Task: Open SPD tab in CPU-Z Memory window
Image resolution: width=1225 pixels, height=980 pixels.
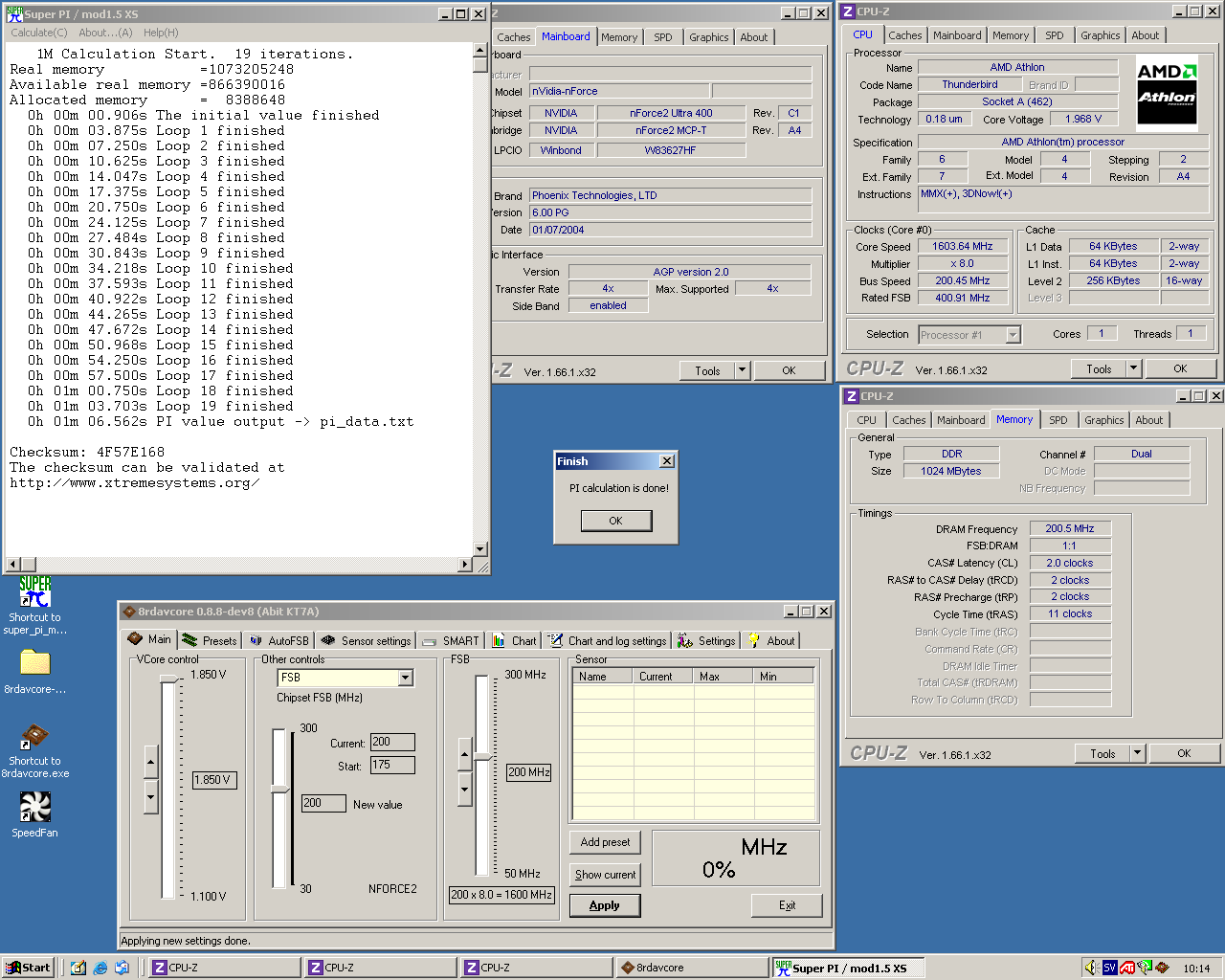Action: [x=1058, y=420]
